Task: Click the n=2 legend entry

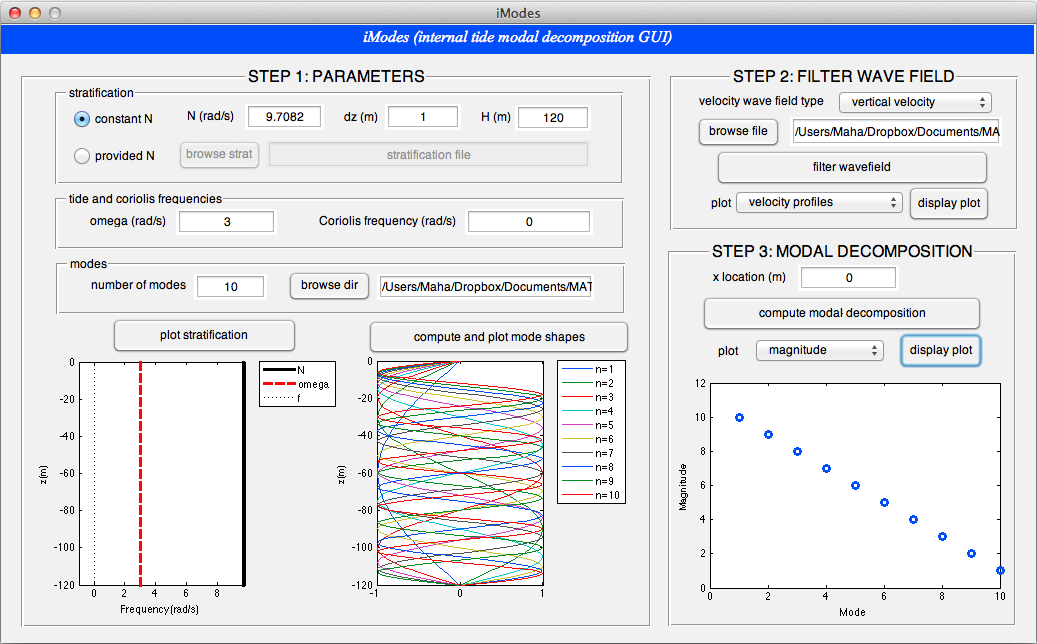Action: point(588,383)
